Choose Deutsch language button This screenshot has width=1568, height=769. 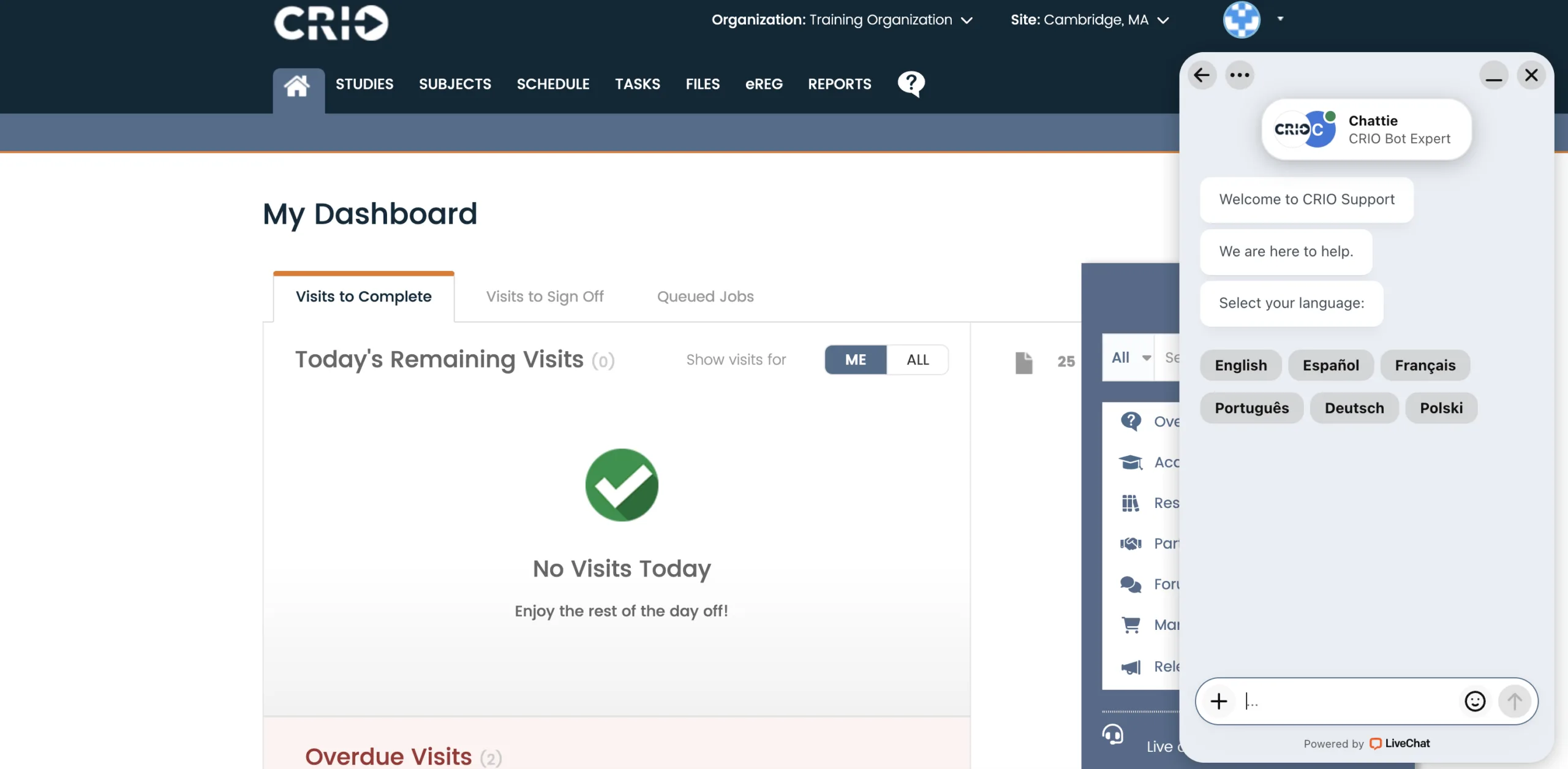(x=1354, y=408)
